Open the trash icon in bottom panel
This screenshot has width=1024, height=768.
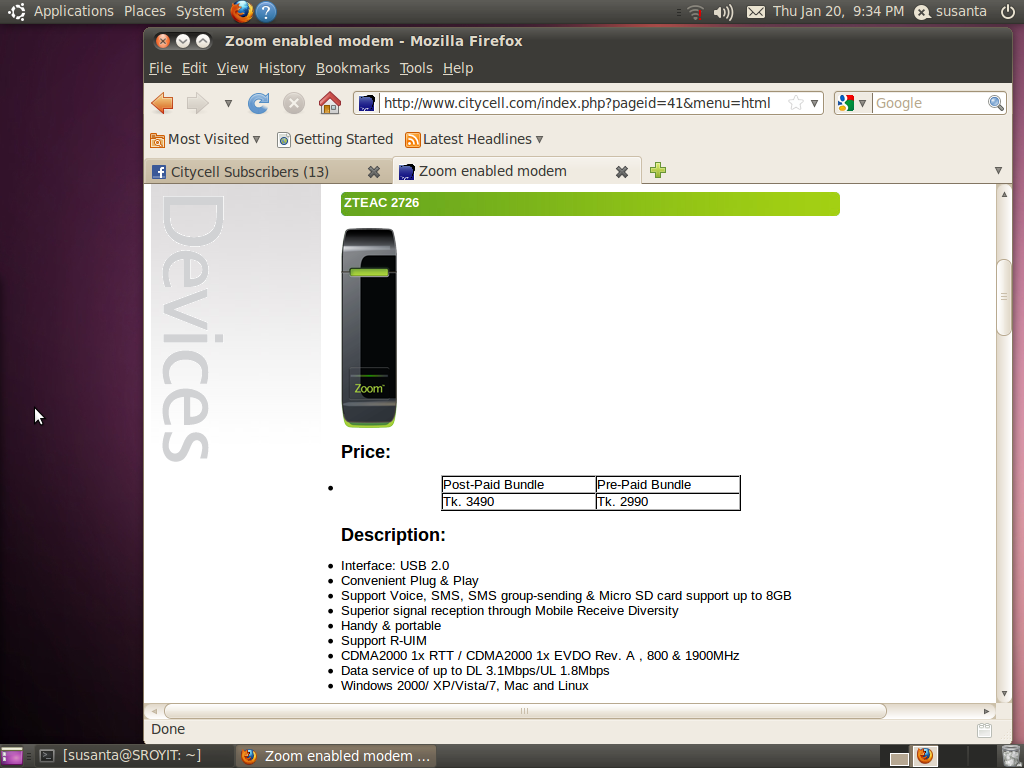pyautogui.click(x=1010, y=756)
